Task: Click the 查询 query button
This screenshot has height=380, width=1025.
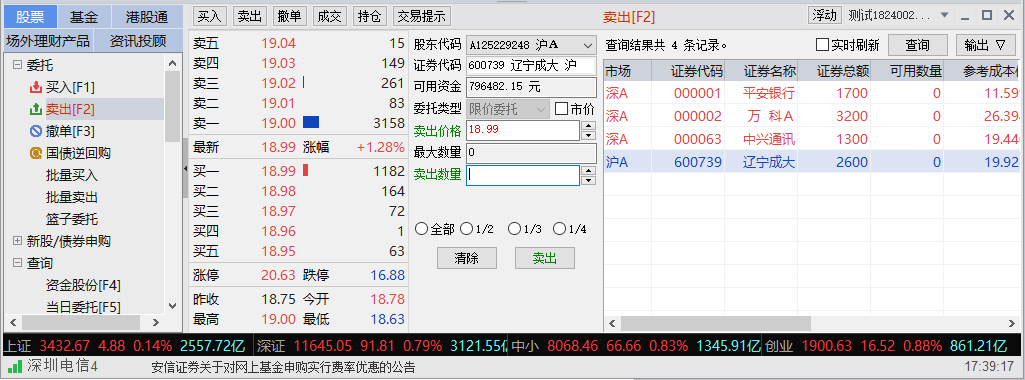Action: 917,45
